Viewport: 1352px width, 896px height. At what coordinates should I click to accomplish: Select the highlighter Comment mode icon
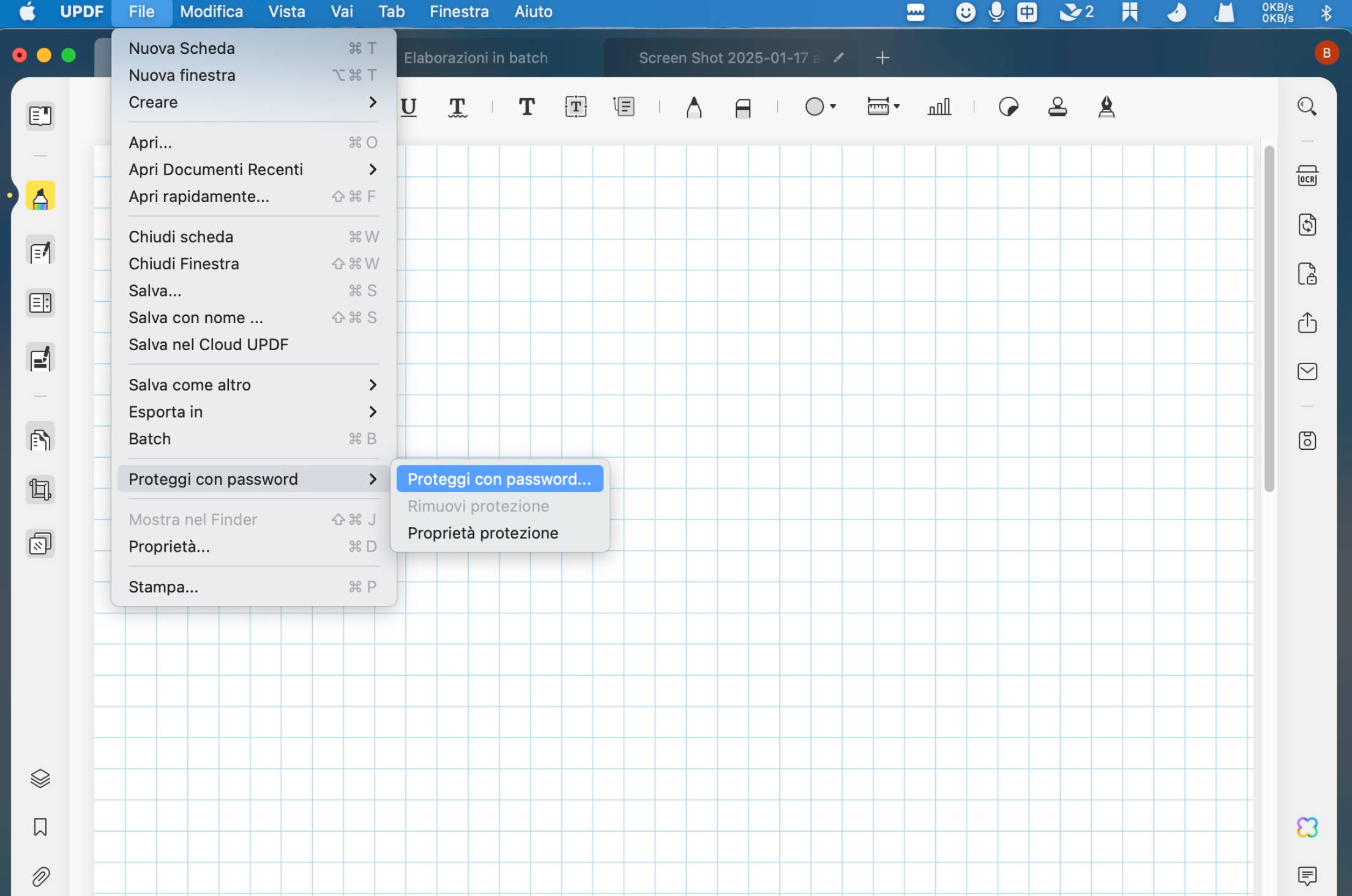pos(40,196)
